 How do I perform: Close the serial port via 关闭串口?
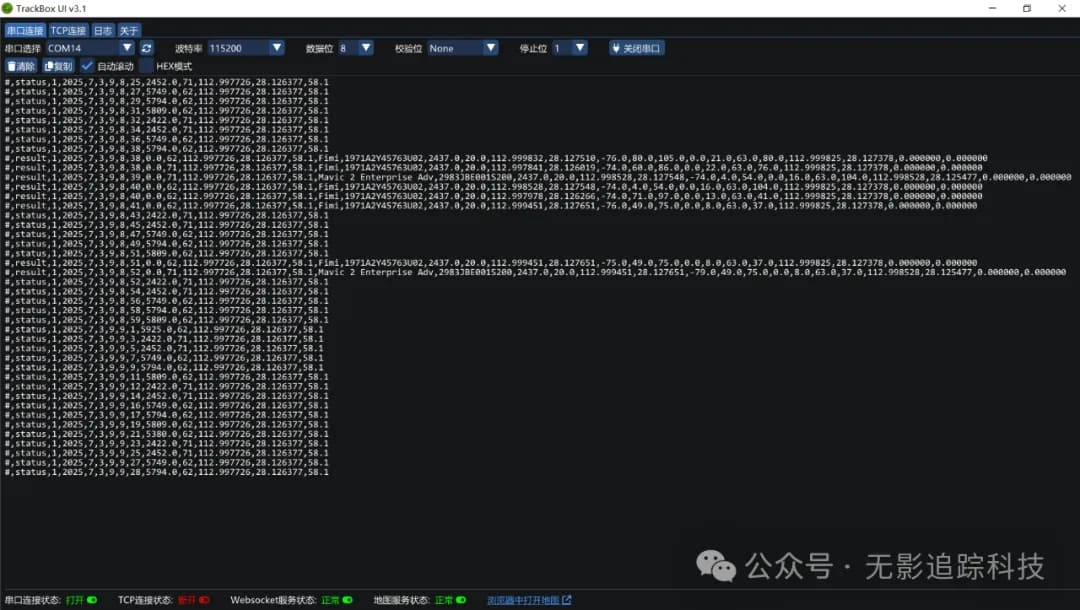pyautogui.click(x=637, y=48)
